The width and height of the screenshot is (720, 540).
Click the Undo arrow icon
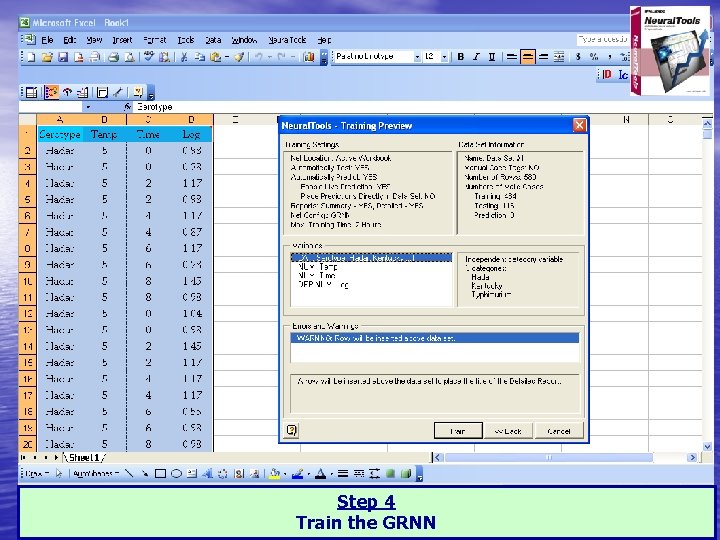[x=259, y=57]
